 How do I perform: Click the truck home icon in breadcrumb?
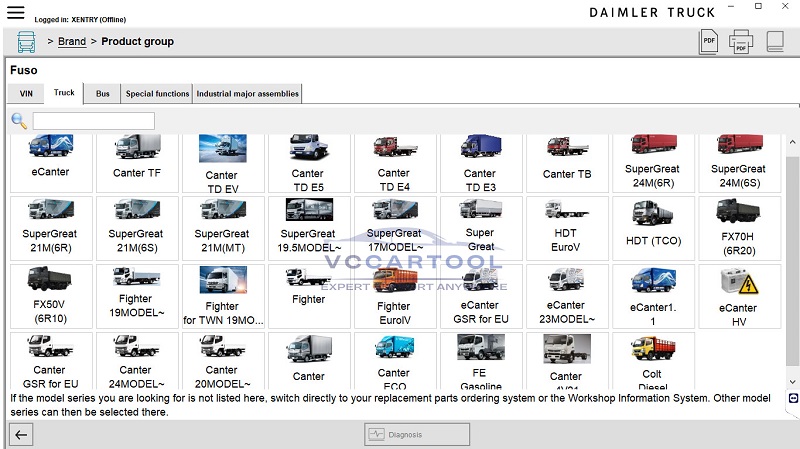[x=26, y=42]
